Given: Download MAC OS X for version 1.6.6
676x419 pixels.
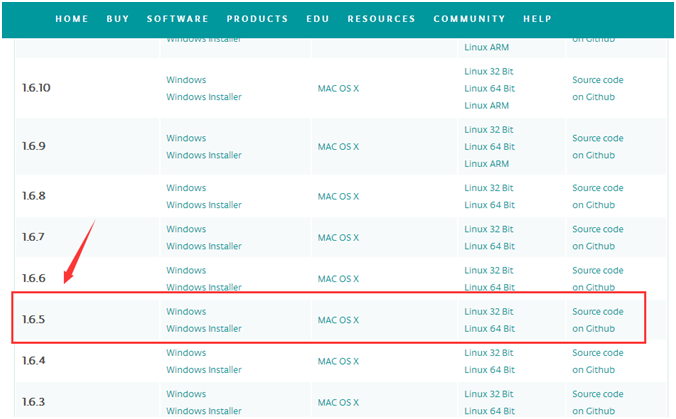Looking at the screenshot, I should pyautogui.click(x=338, y=279).
